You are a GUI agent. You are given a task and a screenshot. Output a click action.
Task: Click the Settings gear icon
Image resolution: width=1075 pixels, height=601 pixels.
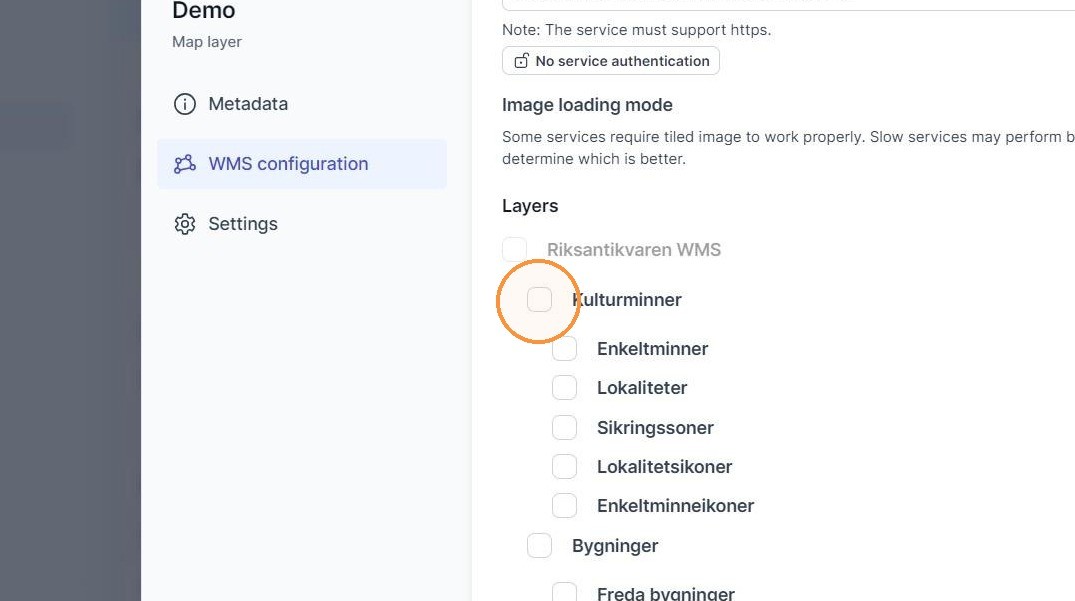point(184,224)
